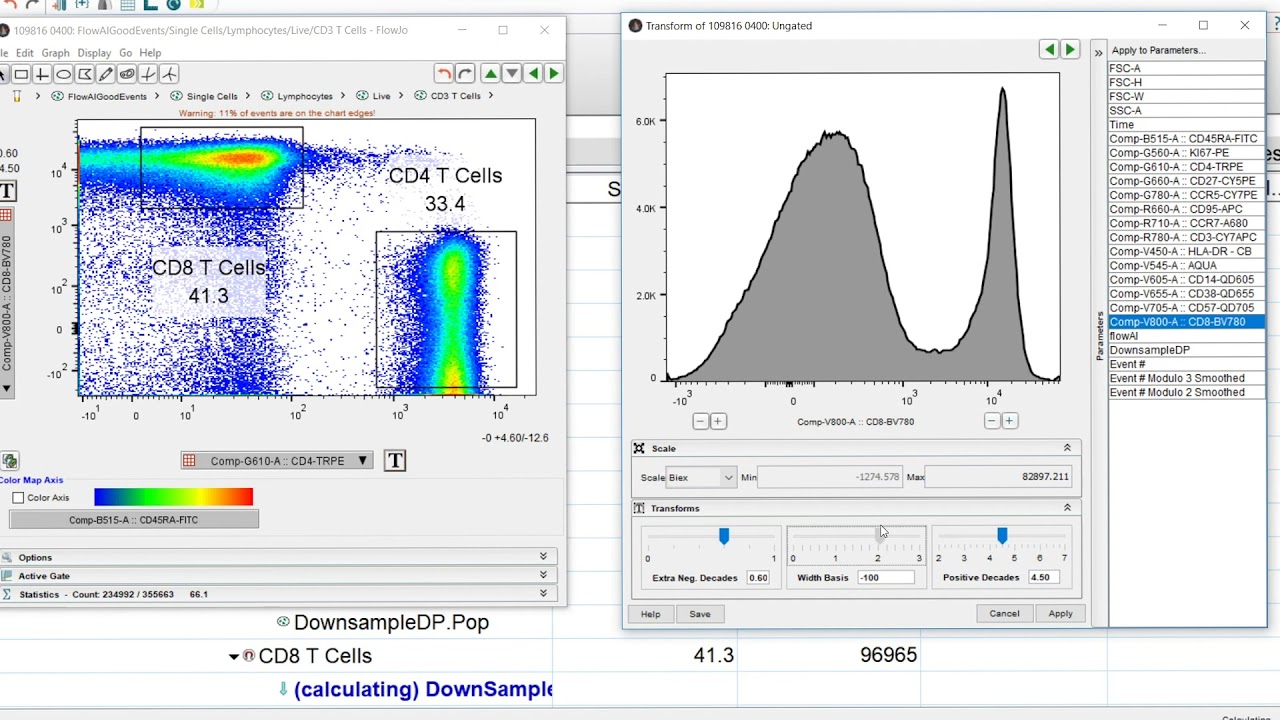Image resolution: width=1280 pixels, height=720 pixels.
Task: Select the polygon gate tool
Action: click(x=85, y=74)
